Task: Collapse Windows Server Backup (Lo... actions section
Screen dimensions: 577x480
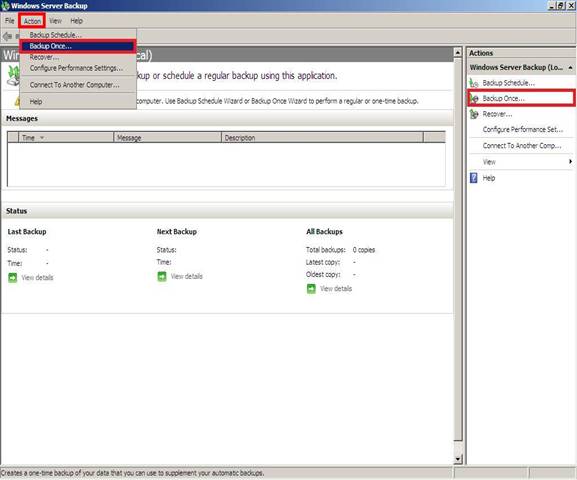Action: click(570, 67)
